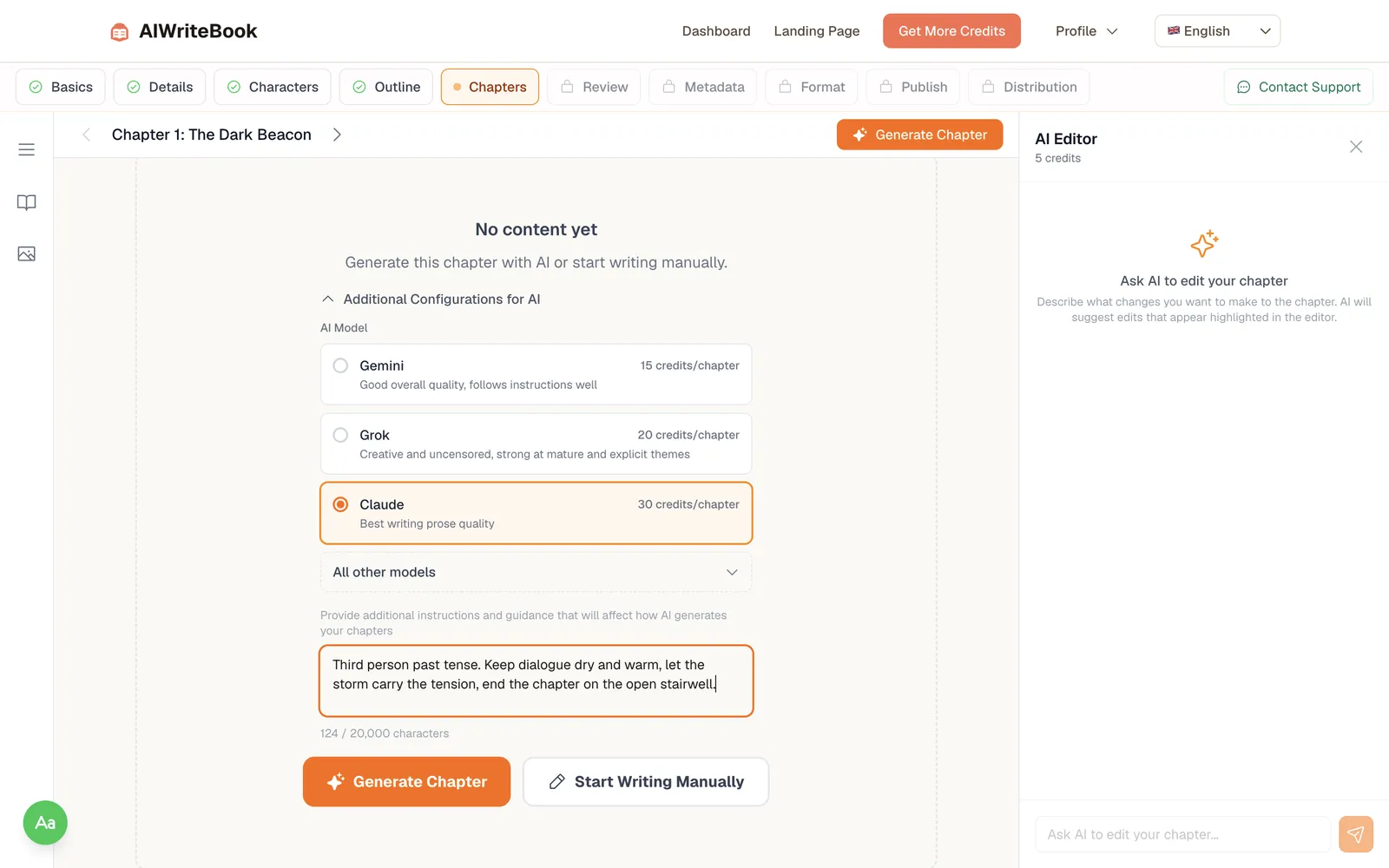The image size is (1389, 868).
Task: Click the send message icon in AI Editor
Action: coord(1356,834)
